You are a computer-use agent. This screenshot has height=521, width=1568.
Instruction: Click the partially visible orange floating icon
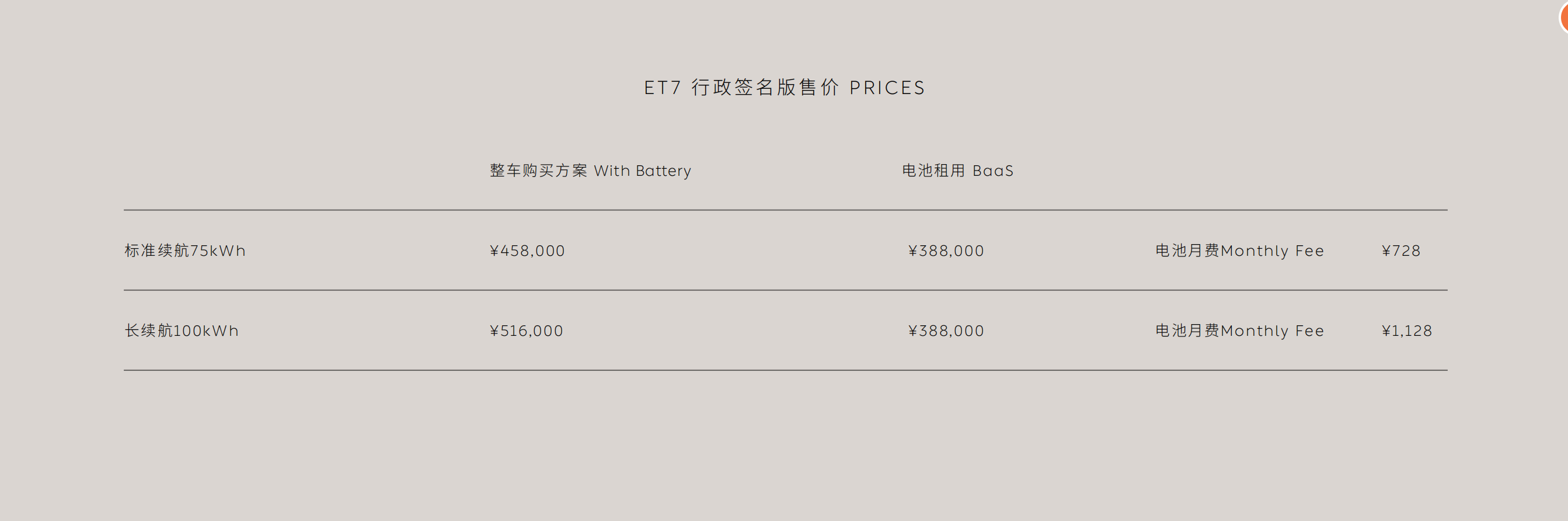pyautogui.click(x=1563, y=17)
